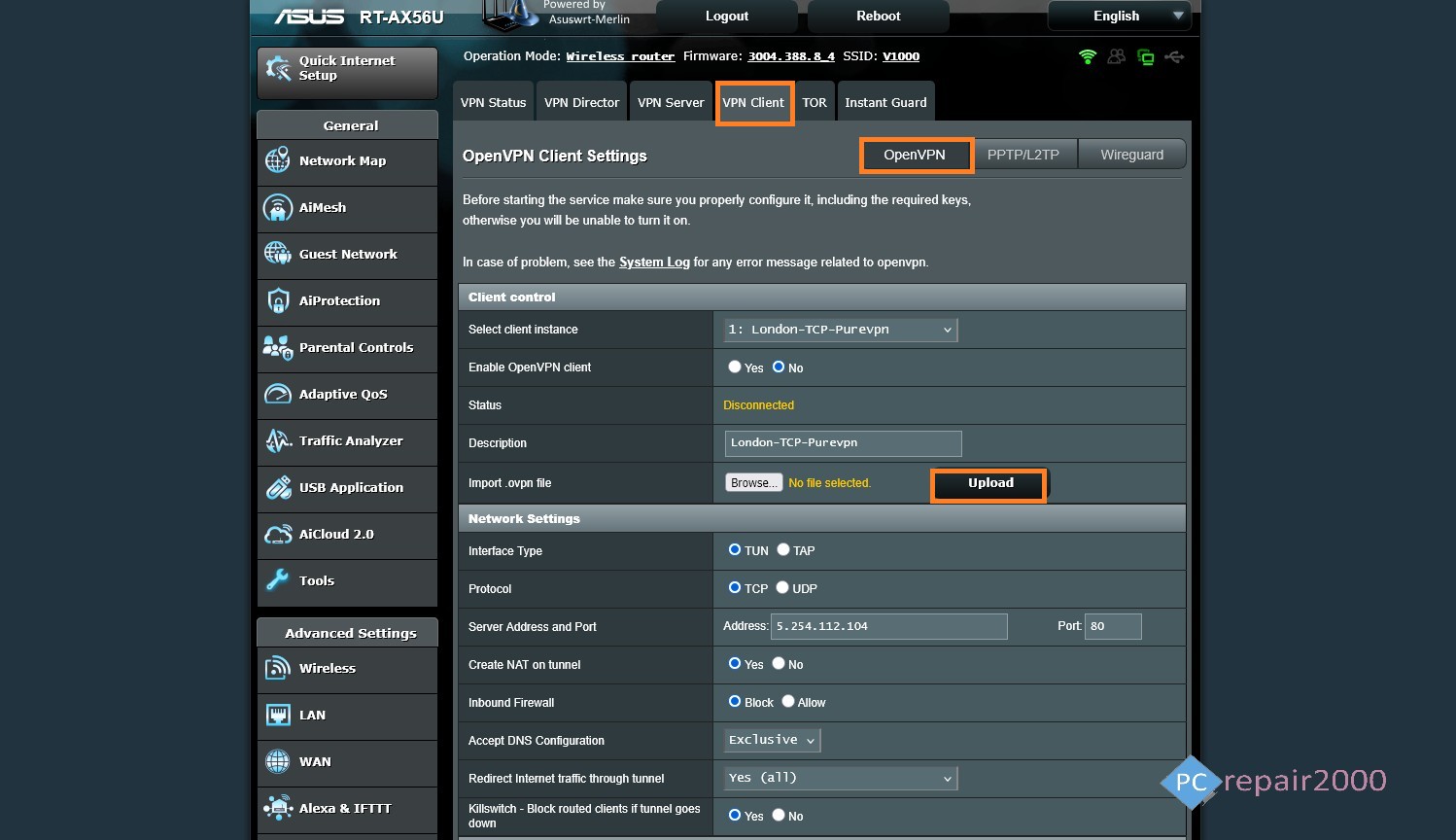Click the Description input field
1456x840 pixels.
[844, 443]
